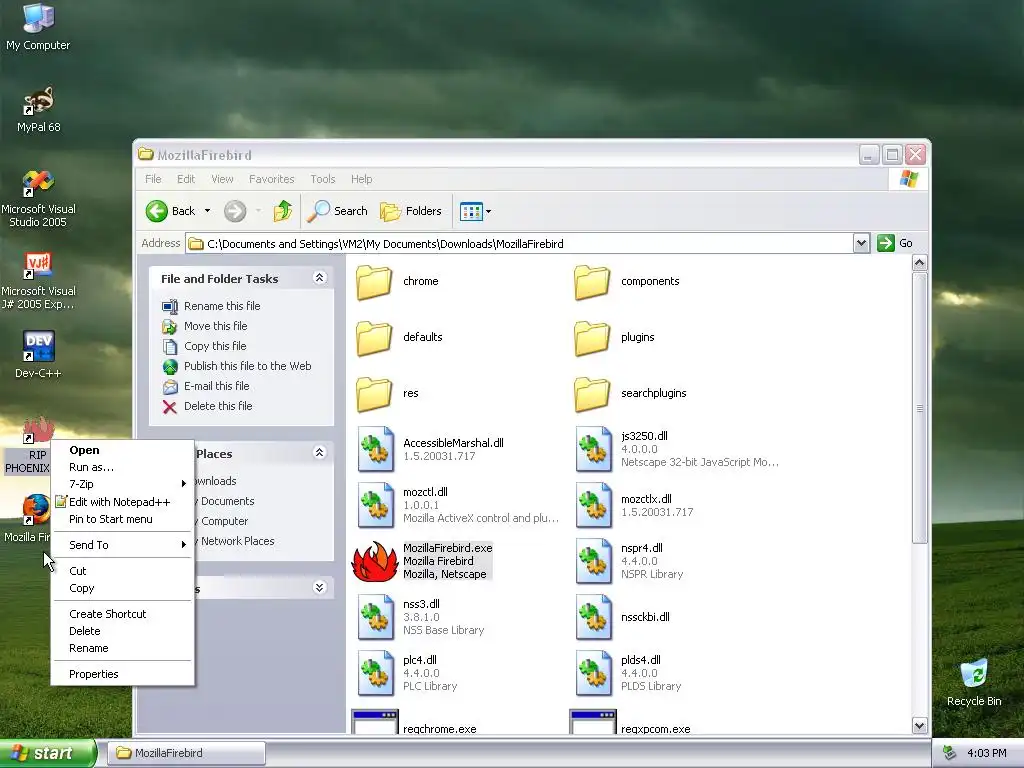Select the components folder

tap(627, 281)
